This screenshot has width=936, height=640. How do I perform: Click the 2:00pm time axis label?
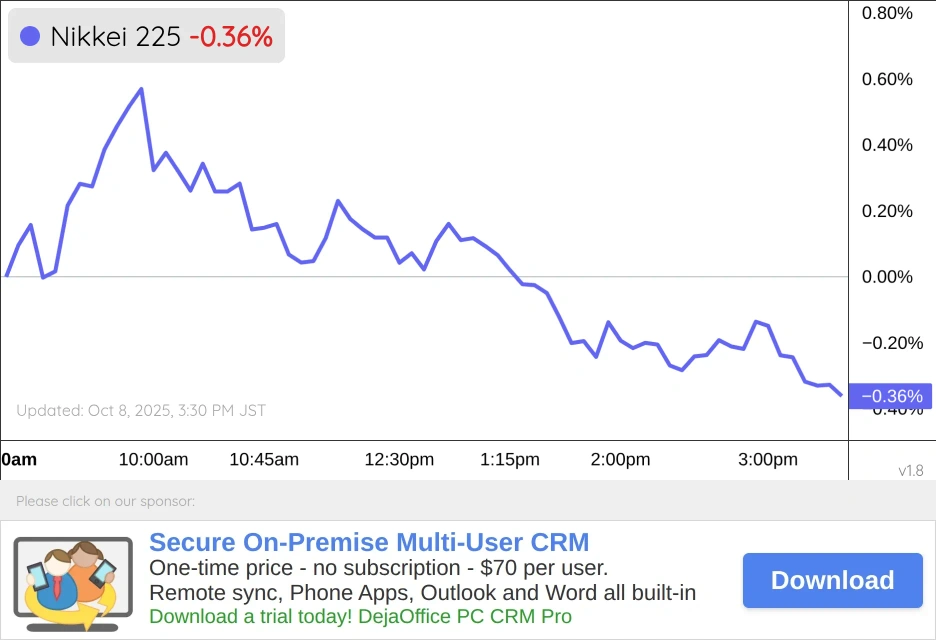point(620,460)
